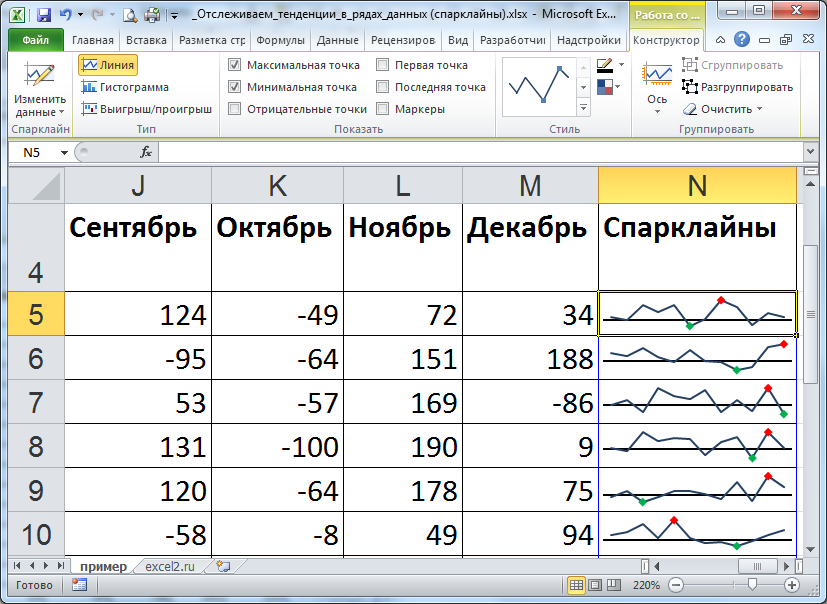Screen dimensions: 827x604
Task: Uncheck the Максимальная точка checkbox
Action: (x=235, y=65)
